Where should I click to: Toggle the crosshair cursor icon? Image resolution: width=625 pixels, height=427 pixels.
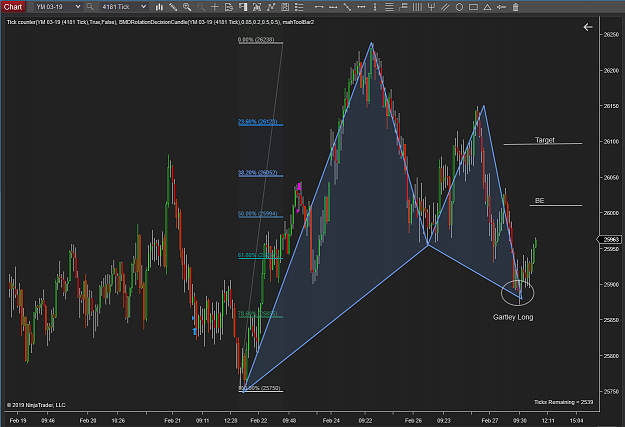[214, 7]
